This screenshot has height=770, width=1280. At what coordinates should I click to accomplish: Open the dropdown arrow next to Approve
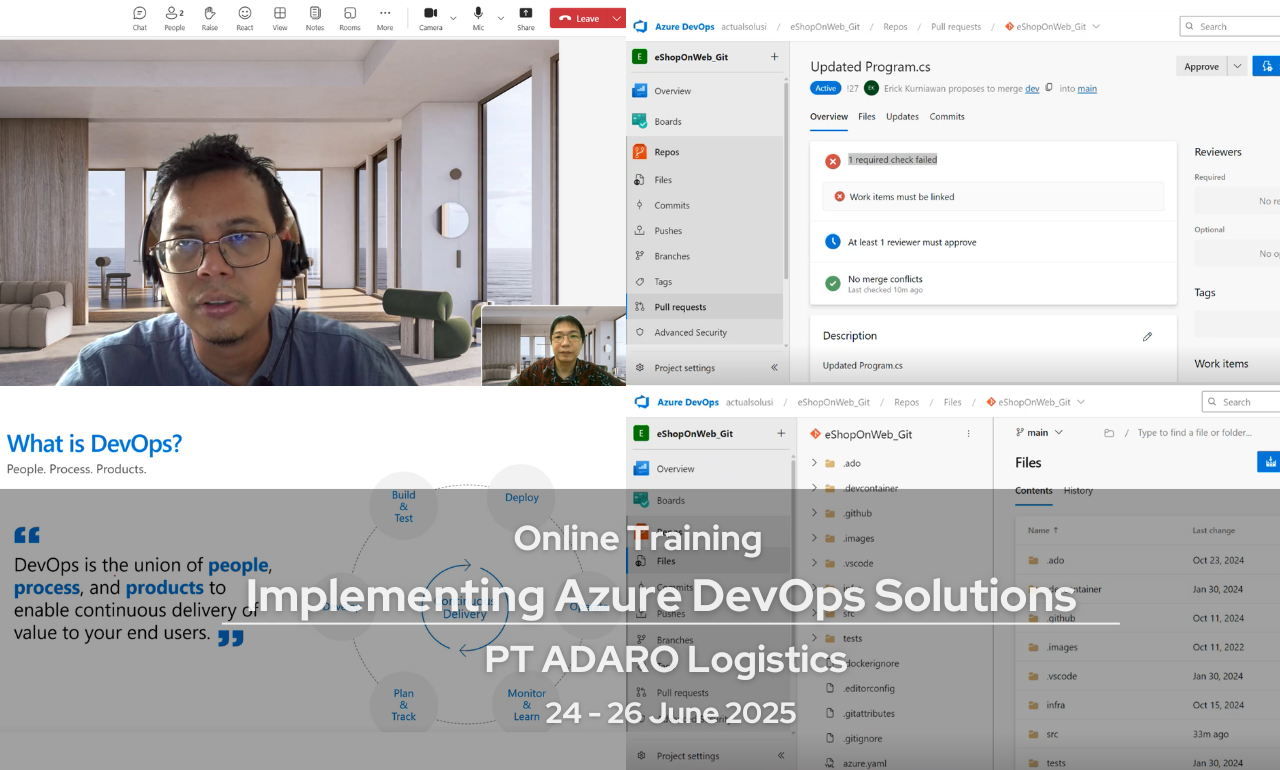[x=1238, y=67]
